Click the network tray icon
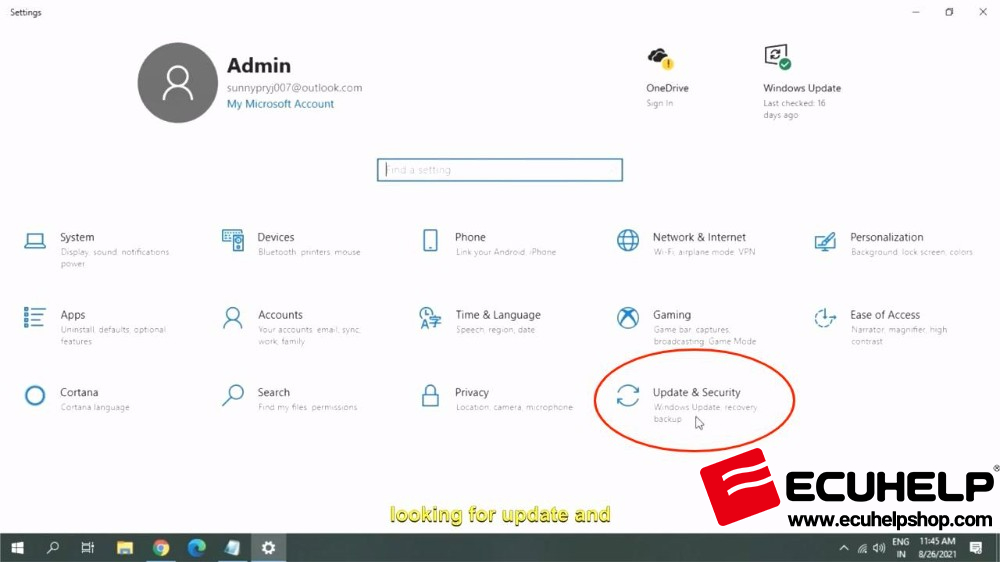Screen dimensions: 1000x562 pyautogui.click(x=862, y=548)
